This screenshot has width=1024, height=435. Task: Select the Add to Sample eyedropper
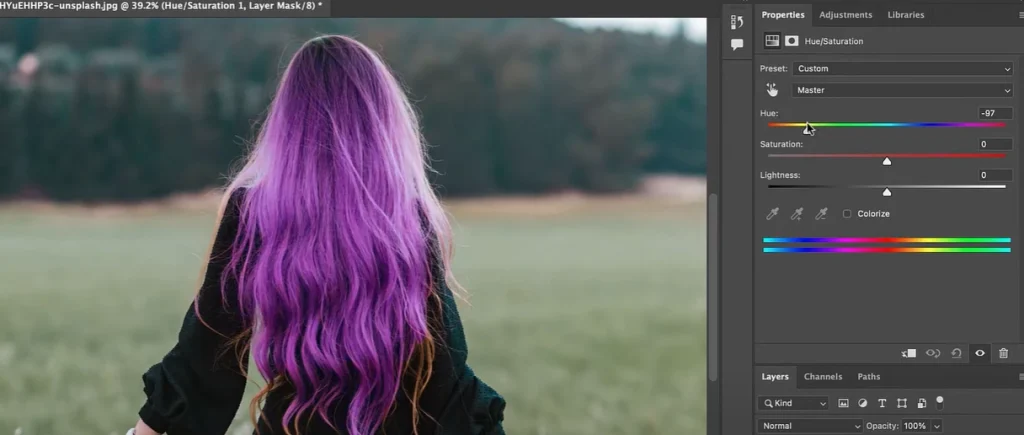[797, 213]
